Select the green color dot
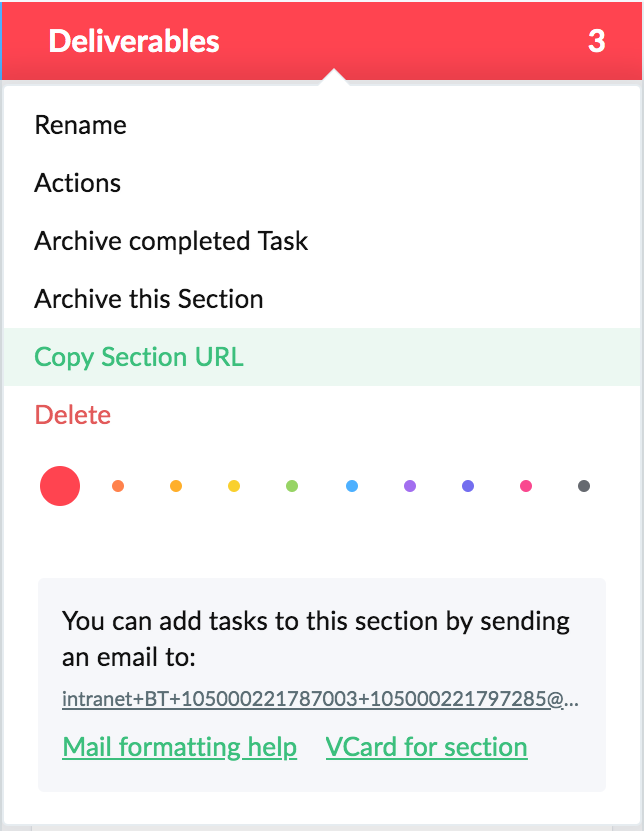Viewport: 644px width, 832px height. click(x=292, y=486)
